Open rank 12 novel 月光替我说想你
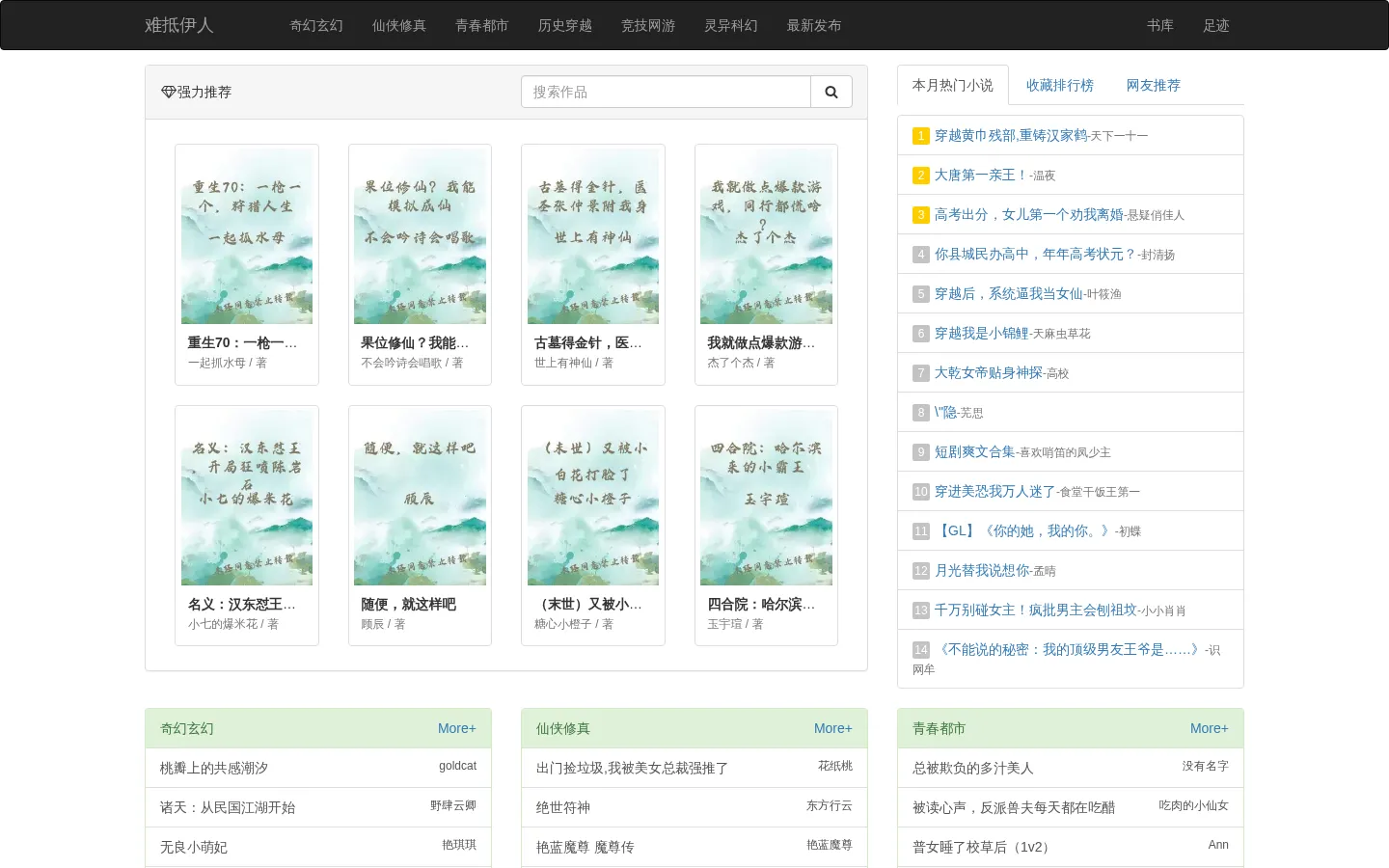This screenshot has height=868, width=1389. [x=981, y=570]
